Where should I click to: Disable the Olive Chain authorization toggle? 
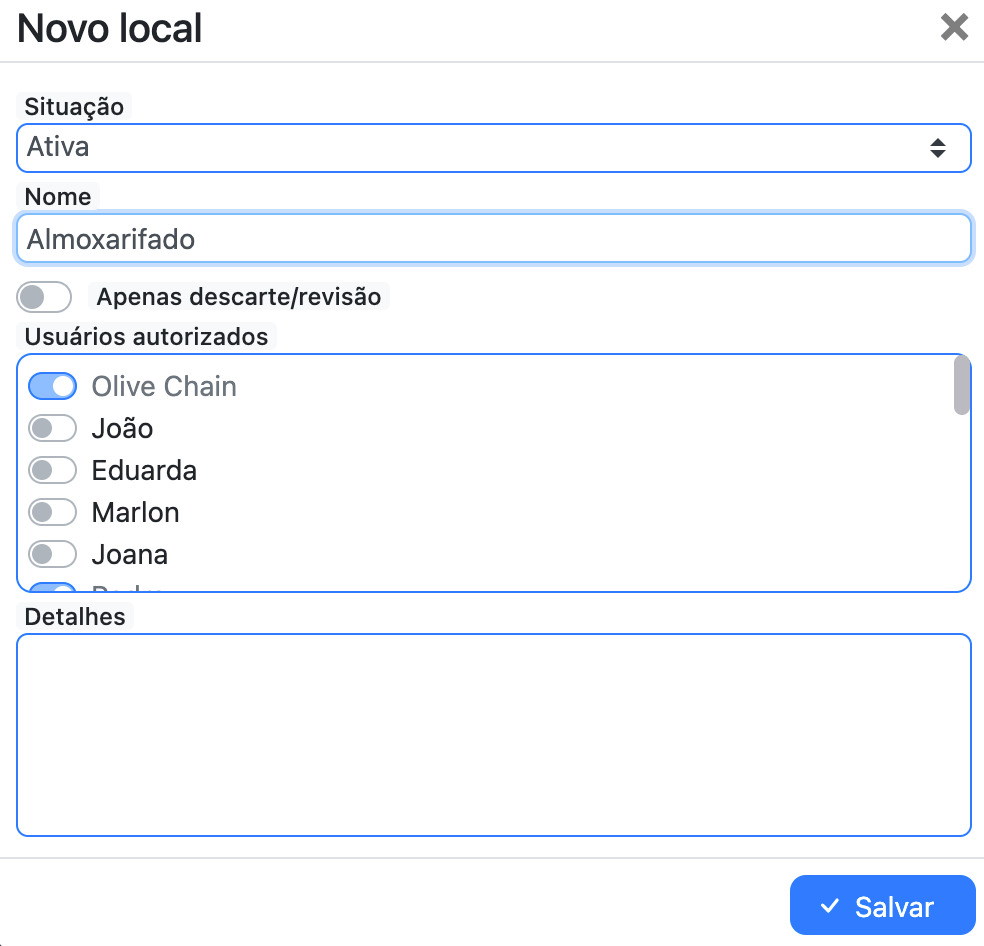[52, 386]
